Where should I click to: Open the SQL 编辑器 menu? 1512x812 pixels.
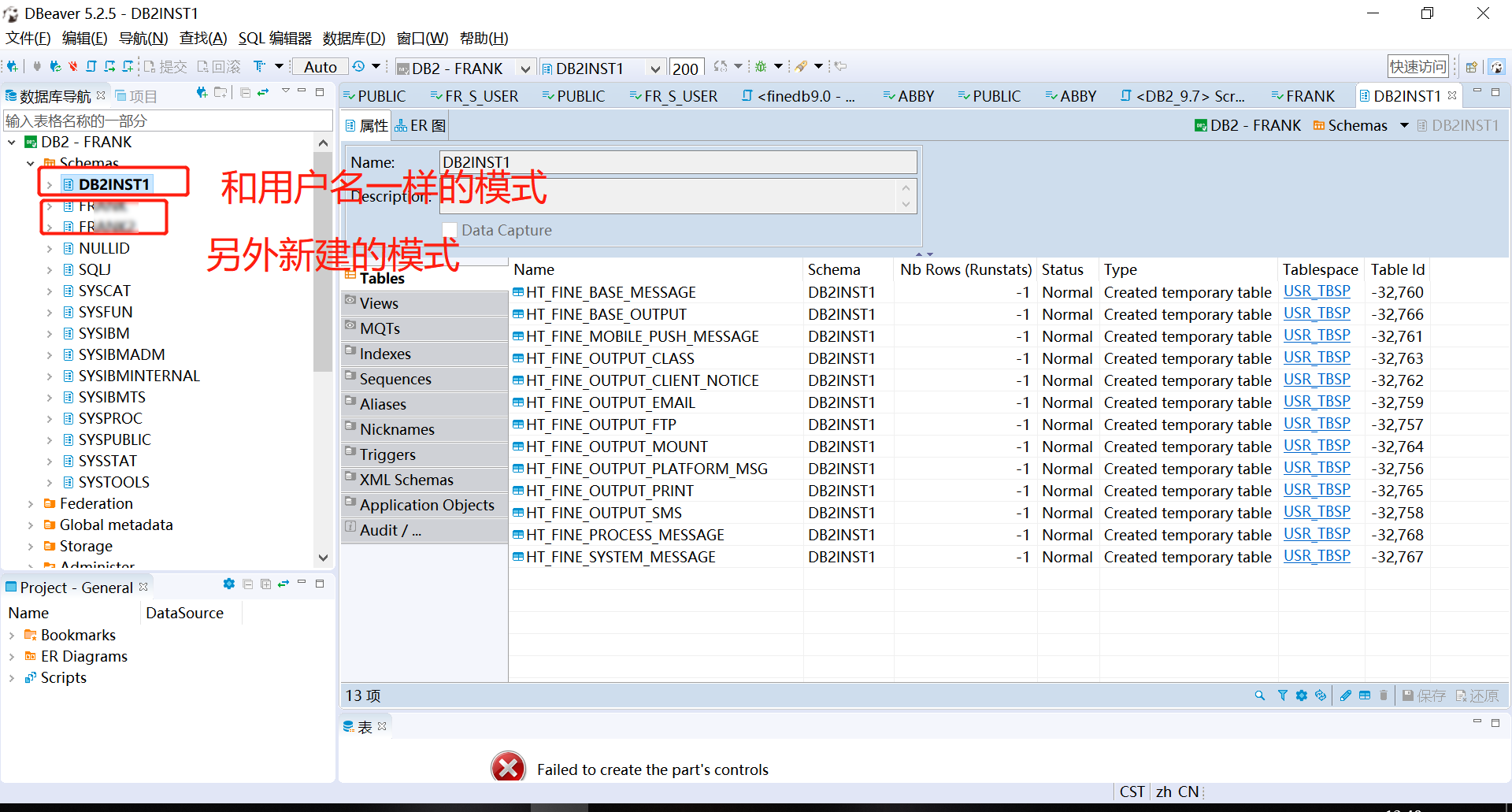(275, 38)
